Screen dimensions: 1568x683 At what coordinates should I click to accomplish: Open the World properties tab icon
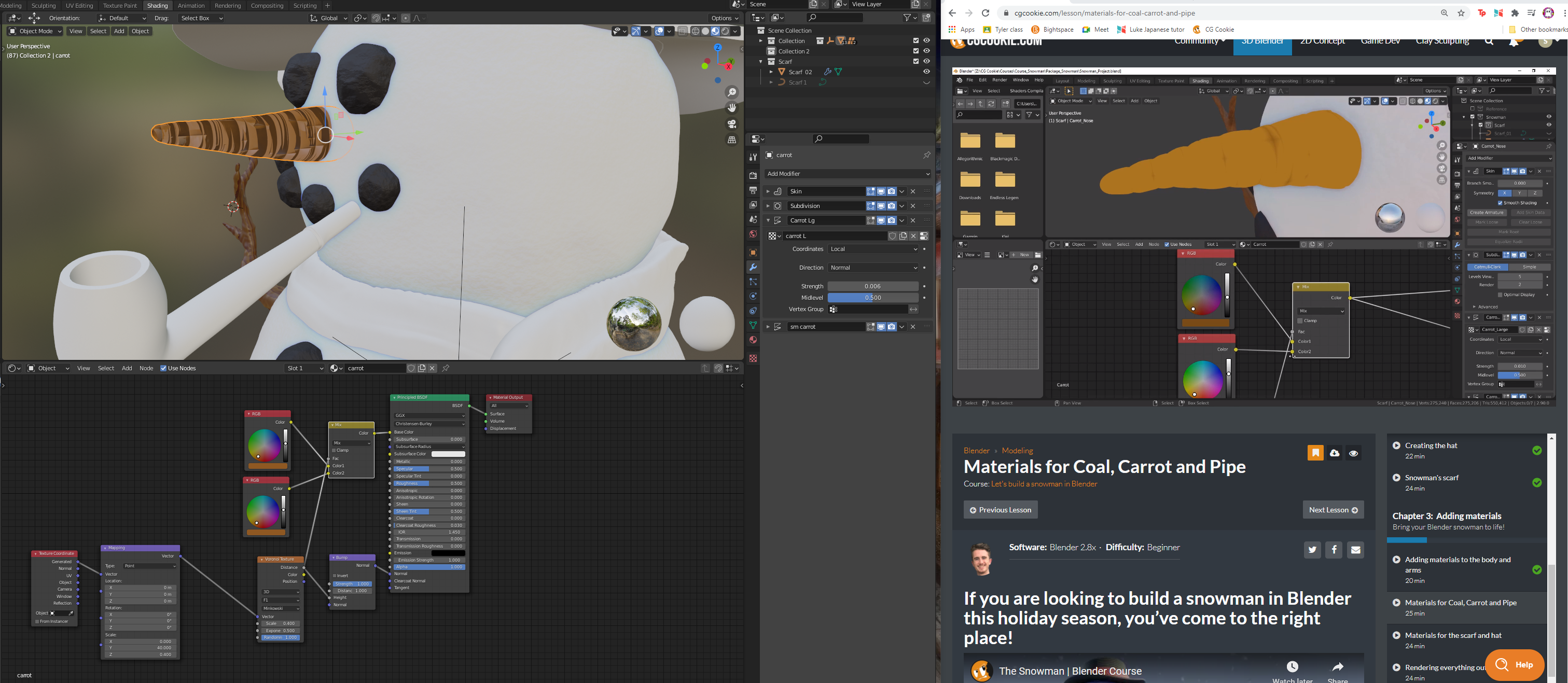coord(753,234)
